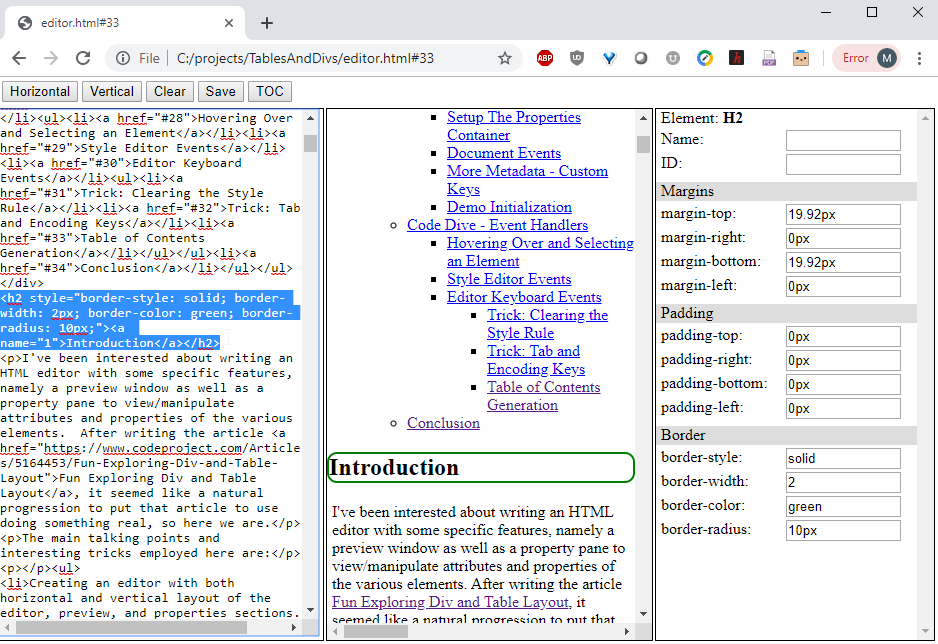
Task: Open the Document Events link
Action: pos(504,153)
